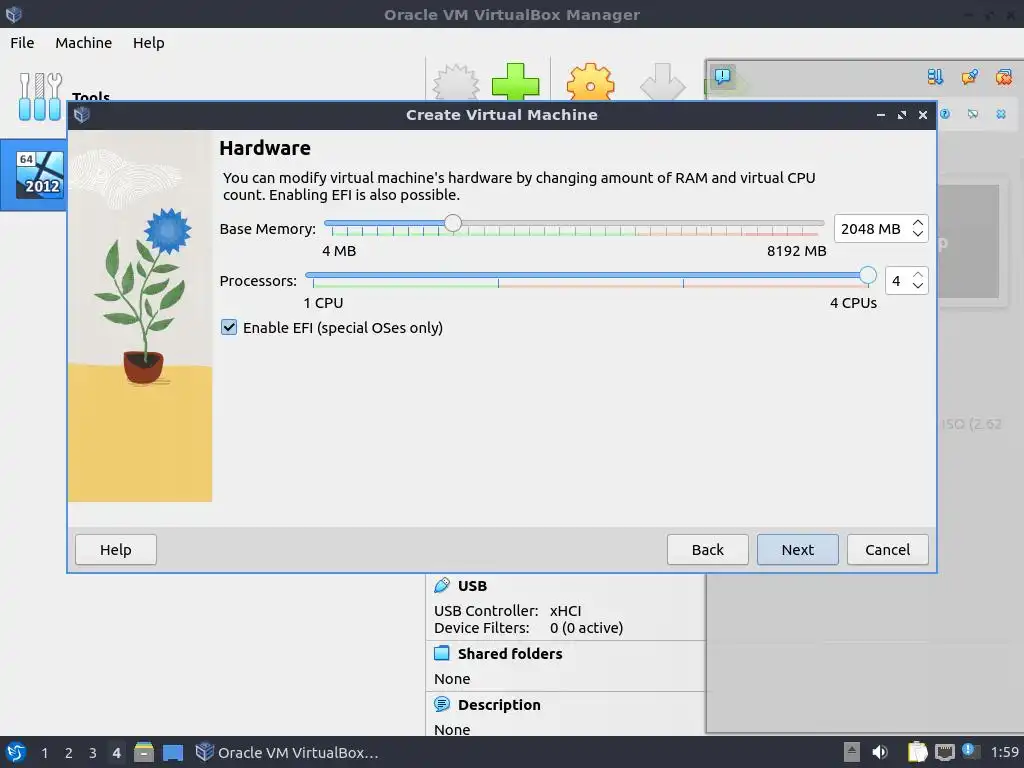Click the VirtualBox cube icon in dialog title
This screenshot has width=1024, height=768.
coord(82,115)
